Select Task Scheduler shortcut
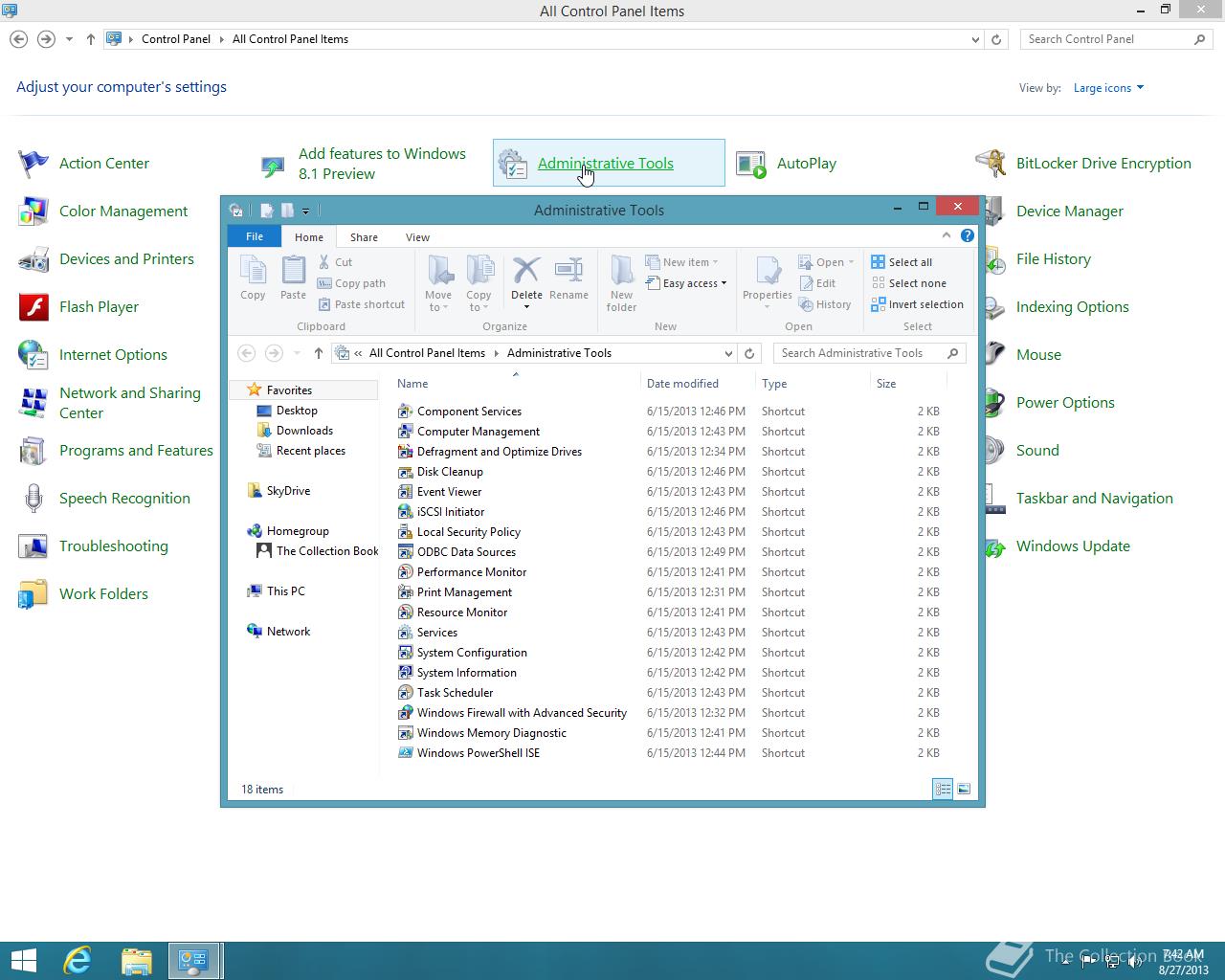 [455, 693]
